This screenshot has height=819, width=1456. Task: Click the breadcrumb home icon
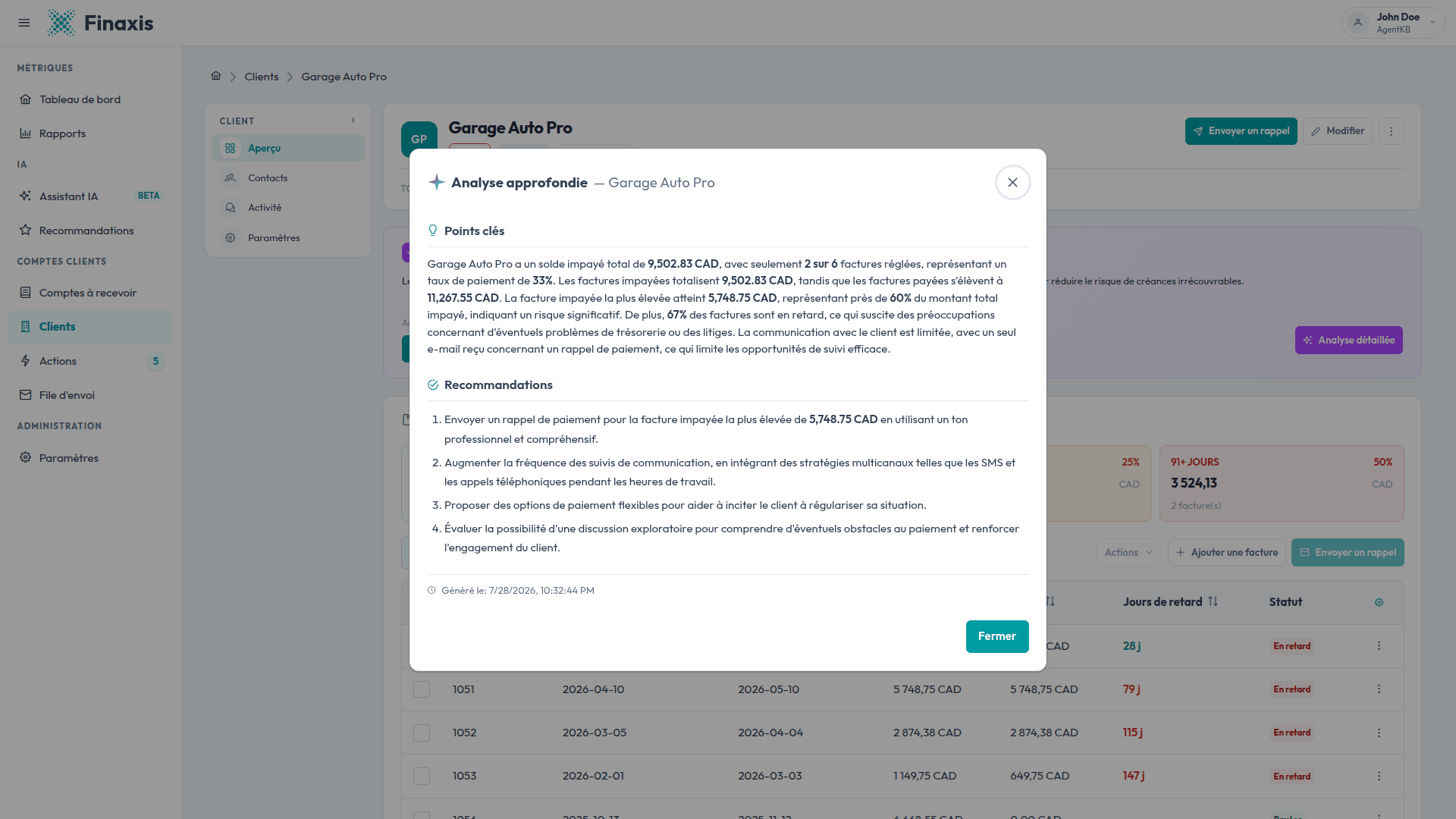(216, 76)
